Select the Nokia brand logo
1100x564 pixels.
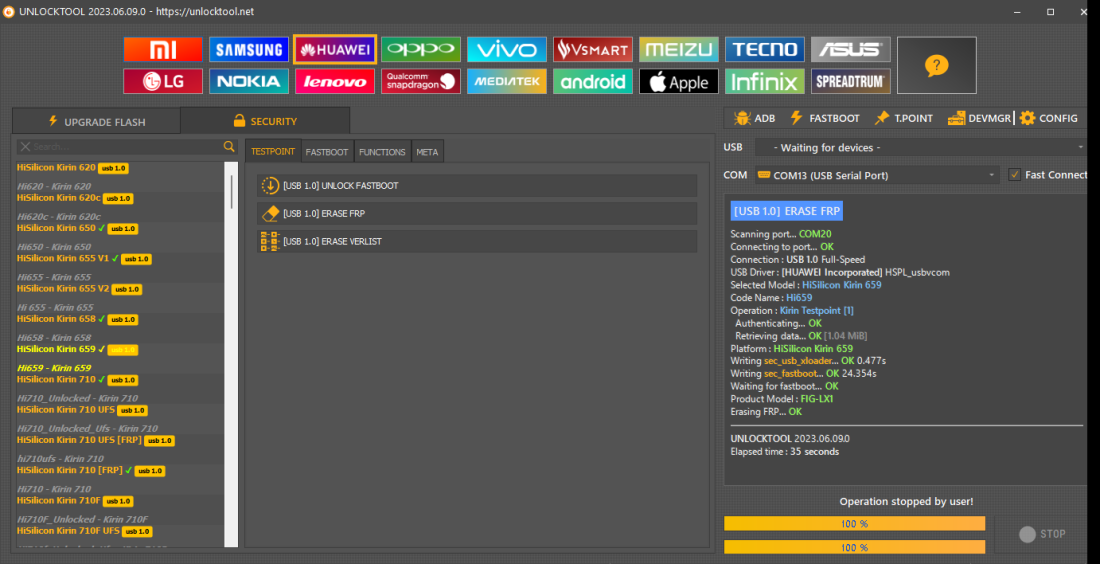249,81
